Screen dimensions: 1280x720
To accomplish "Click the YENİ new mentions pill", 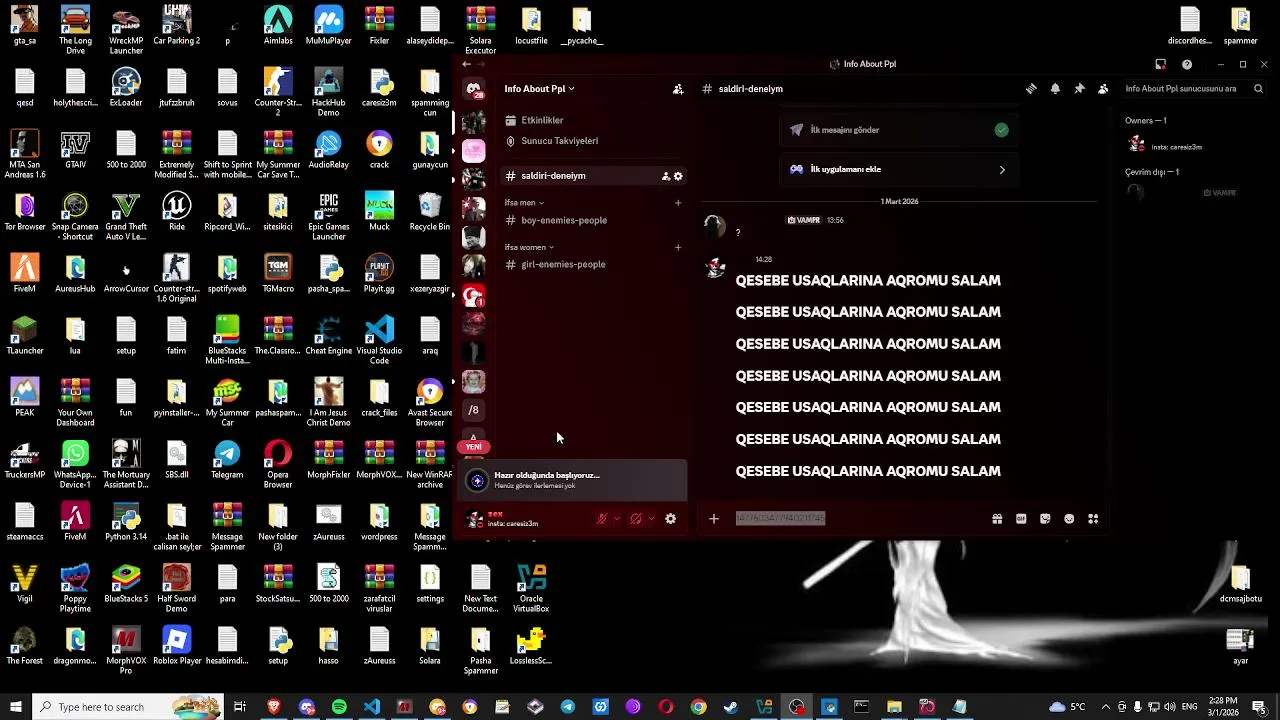I will coord(474,447).
